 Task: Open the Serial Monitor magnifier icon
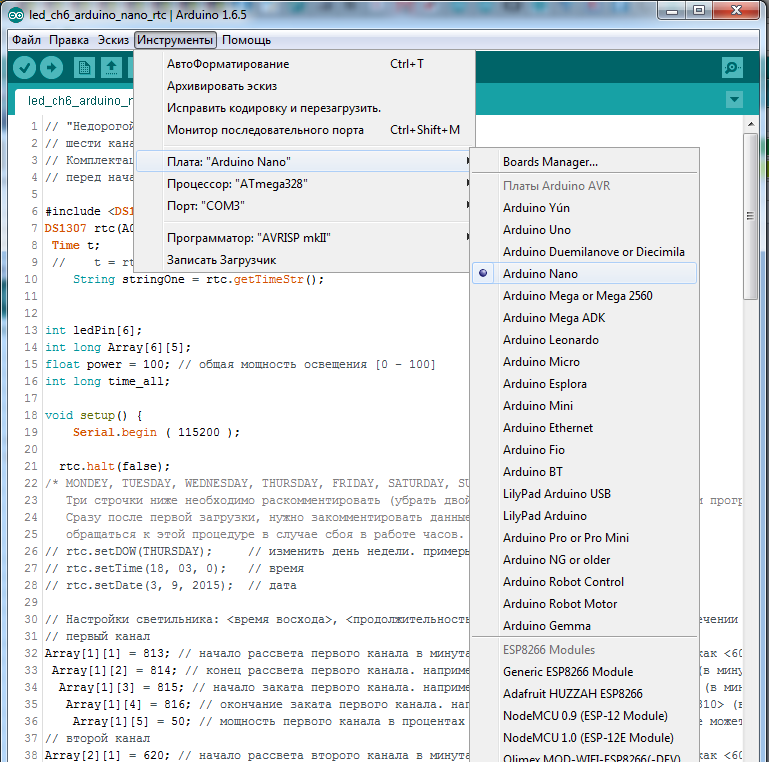tap(733, 67)
